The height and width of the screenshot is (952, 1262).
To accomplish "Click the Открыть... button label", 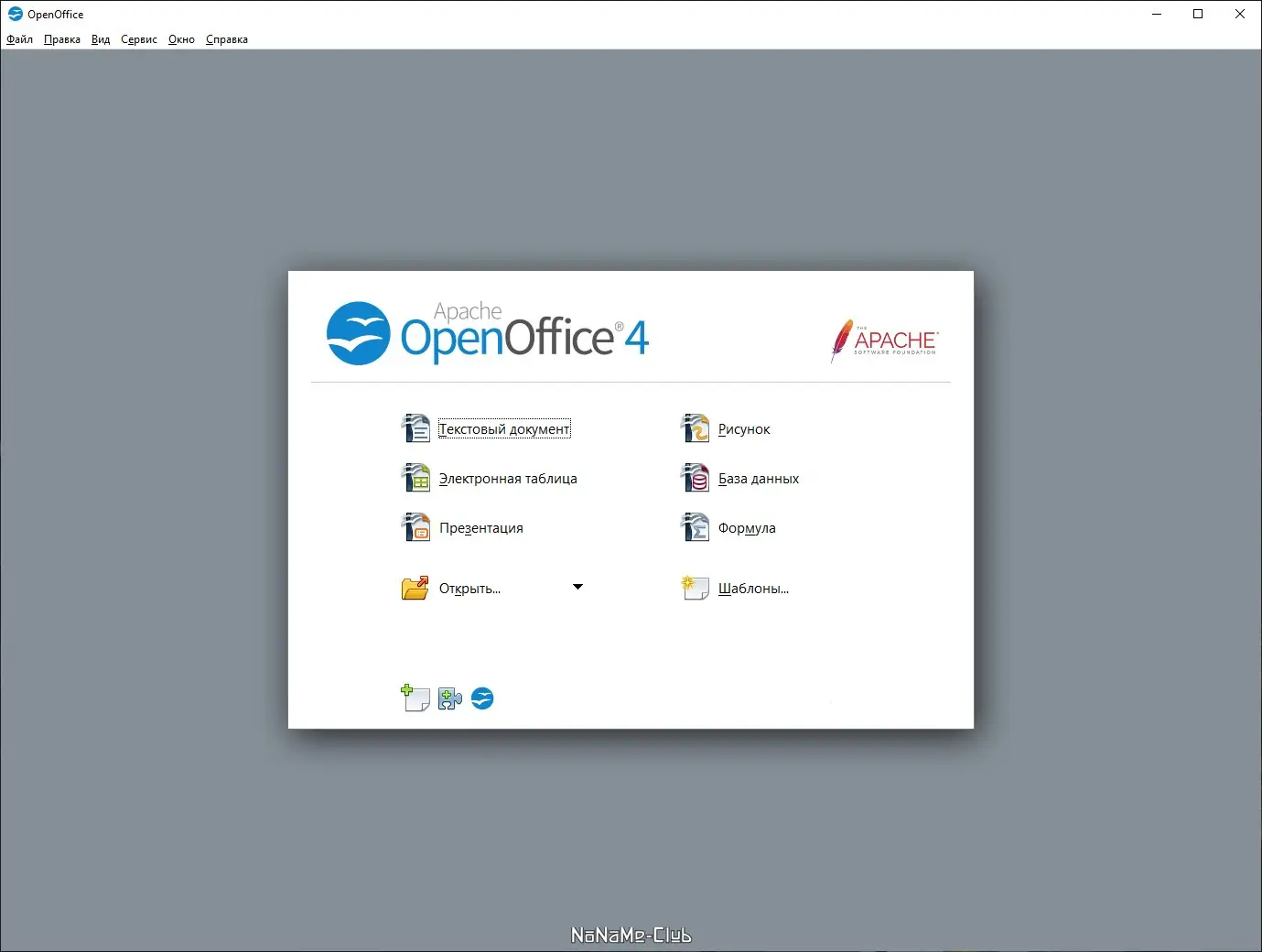I will [469, 589].
